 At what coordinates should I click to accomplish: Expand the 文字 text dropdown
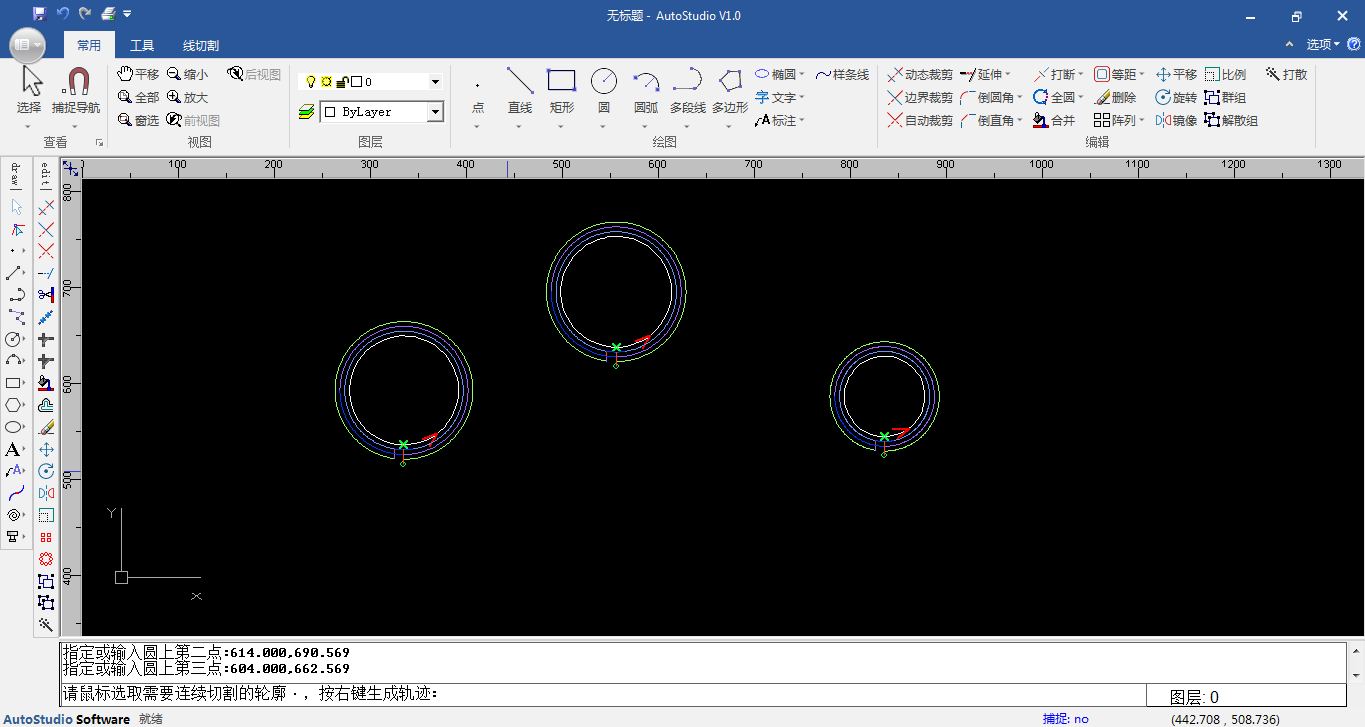[x=802, y=97]
